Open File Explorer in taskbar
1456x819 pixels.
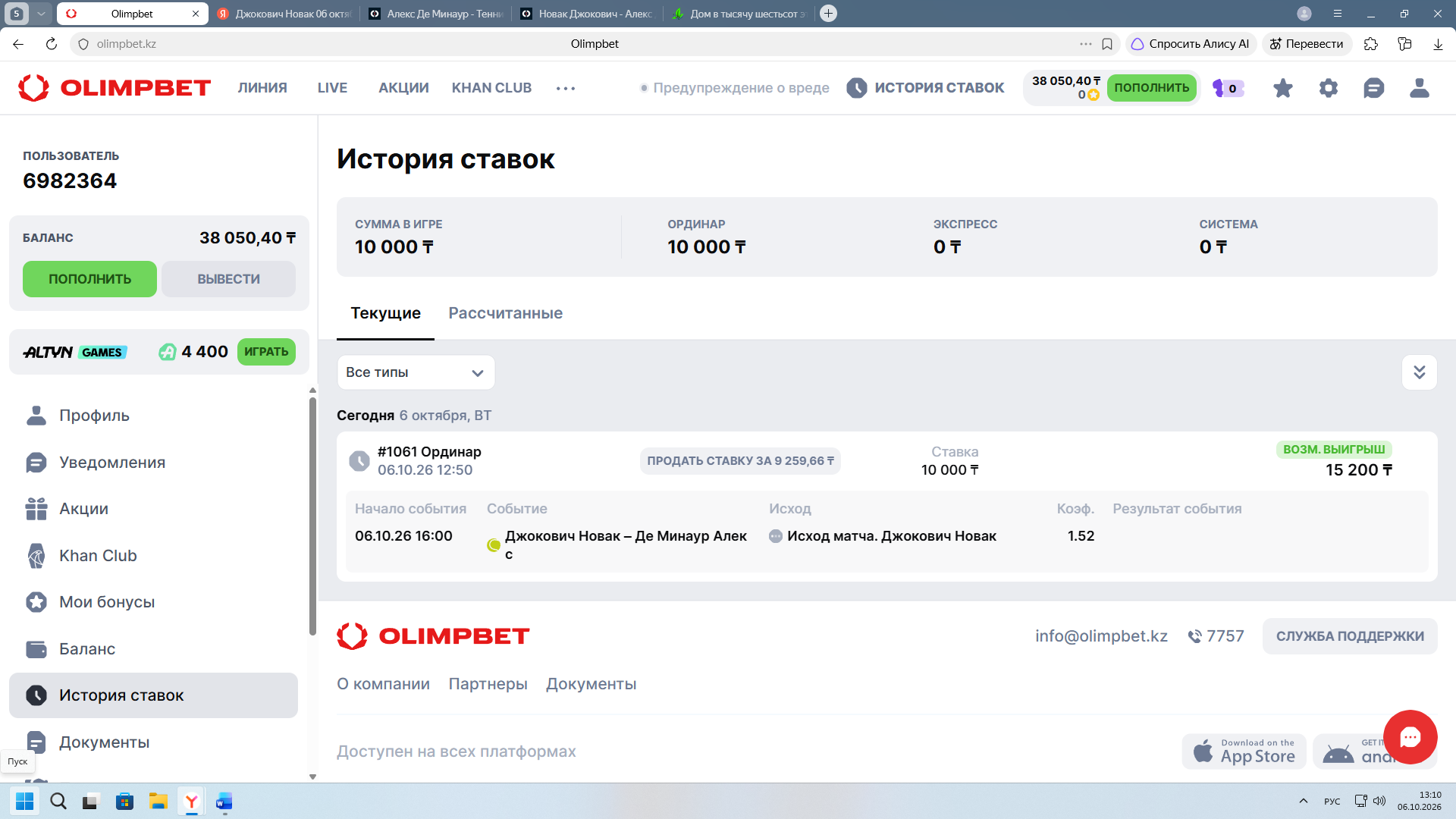[x=158, y=801]
